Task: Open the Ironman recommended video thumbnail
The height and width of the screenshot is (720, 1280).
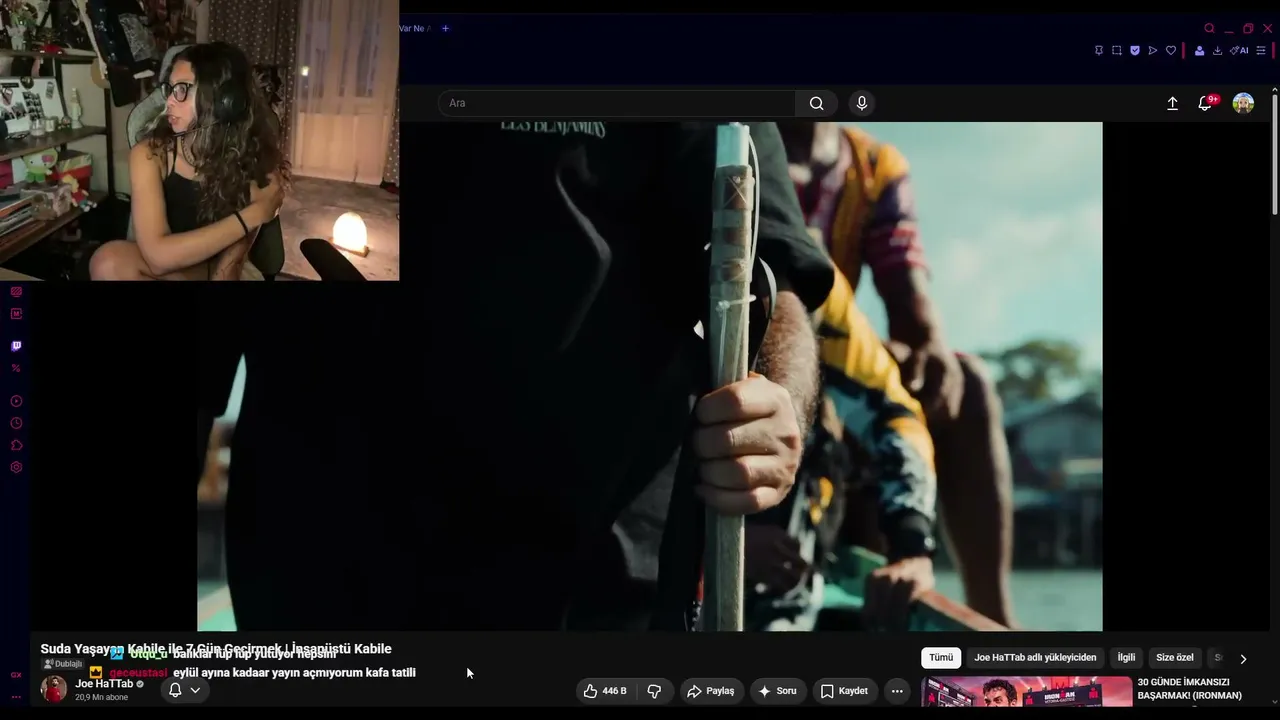Action: 1026,692
